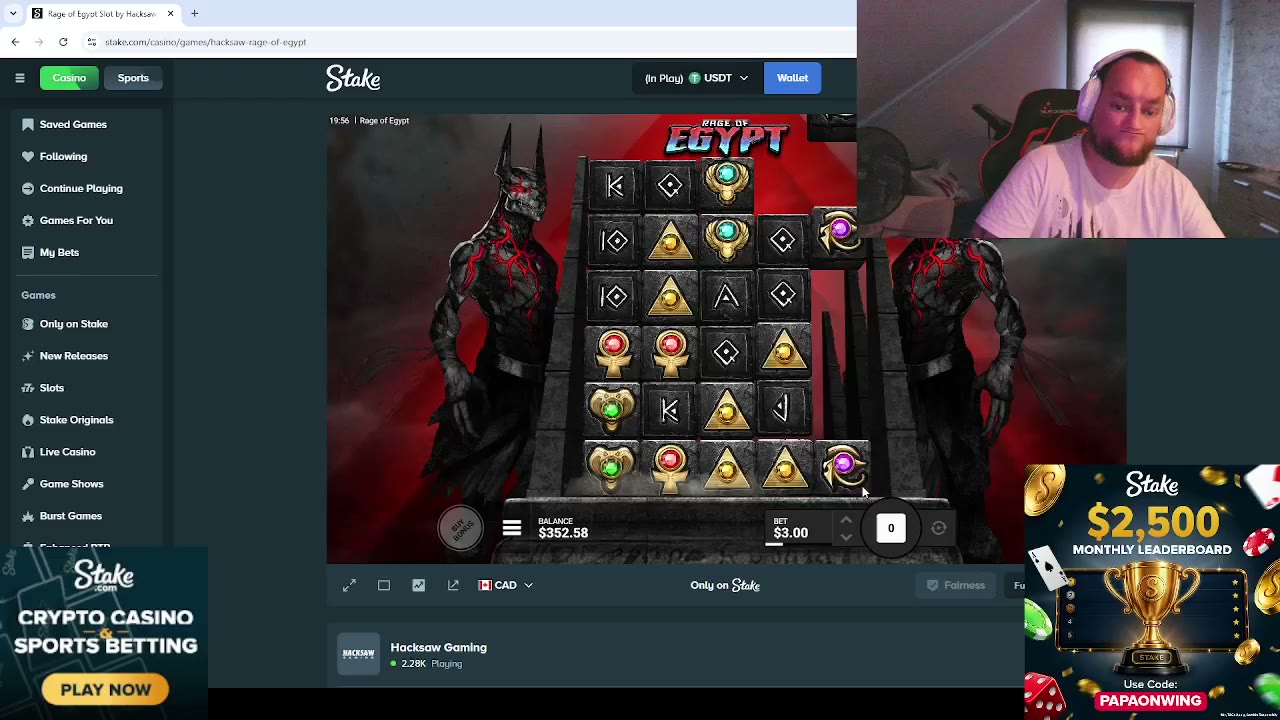Open the USDT currency balance dropdown
This screenshot has height=720, width=1280.
(696, 78)
